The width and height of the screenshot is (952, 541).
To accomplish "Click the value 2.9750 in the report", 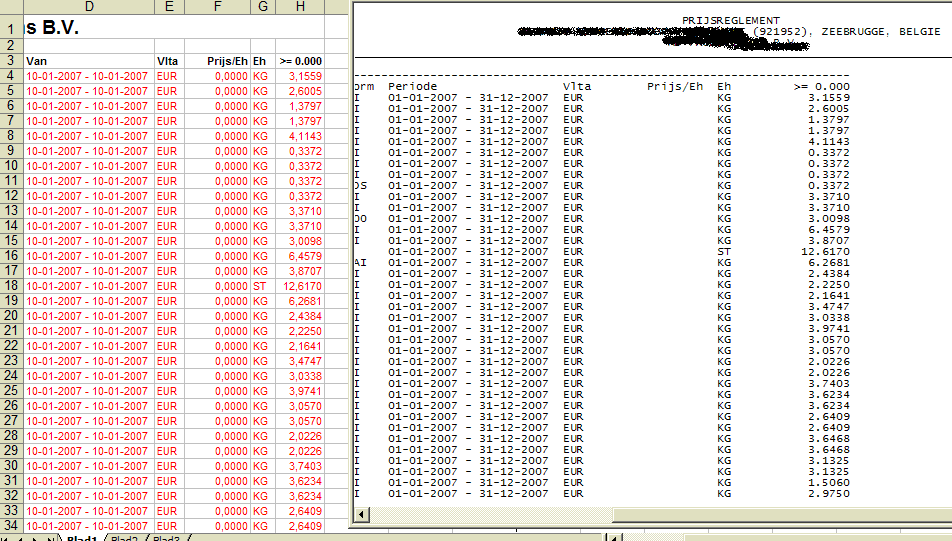I will (829, 494).
